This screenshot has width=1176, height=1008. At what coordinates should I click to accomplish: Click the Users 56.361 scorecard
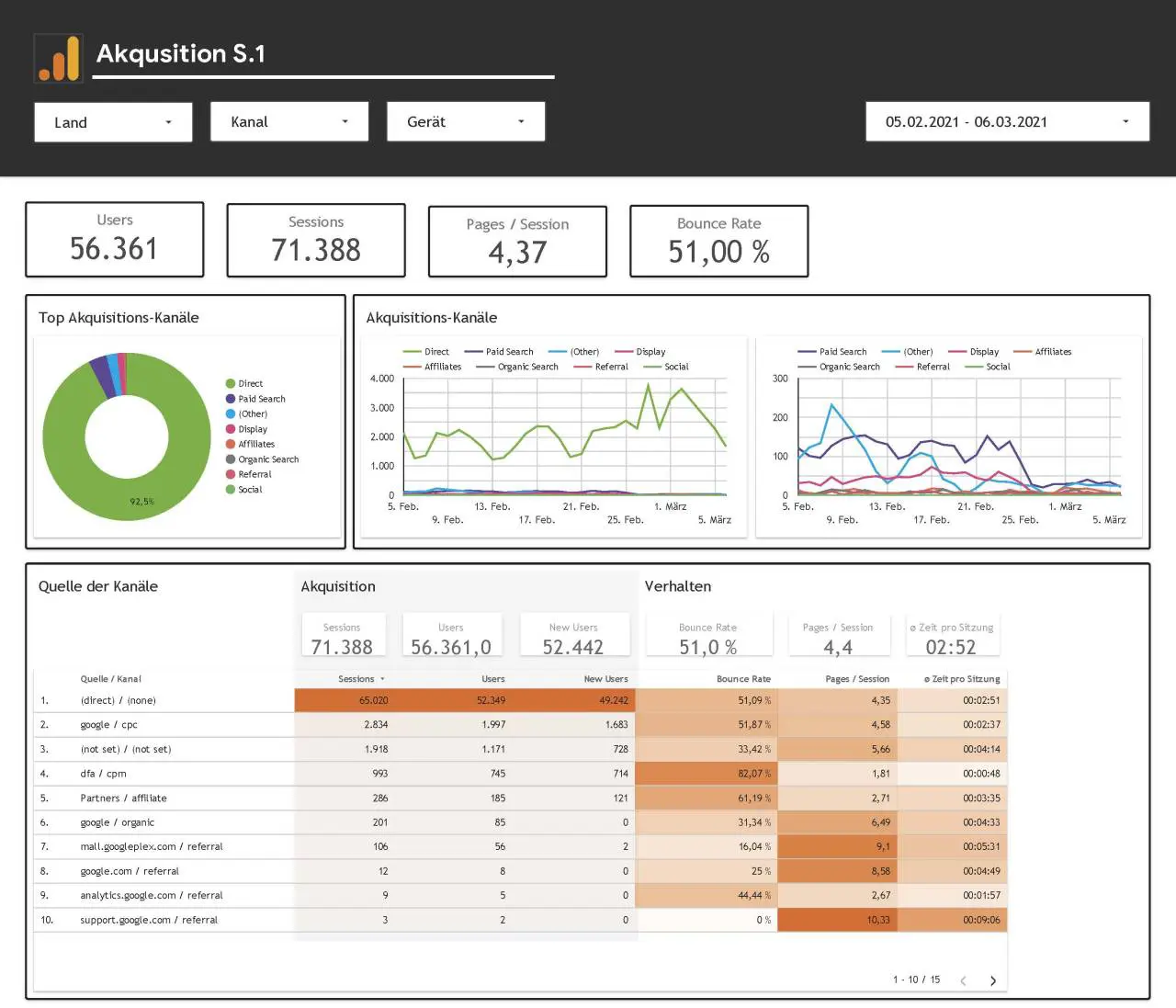[115, 239]
